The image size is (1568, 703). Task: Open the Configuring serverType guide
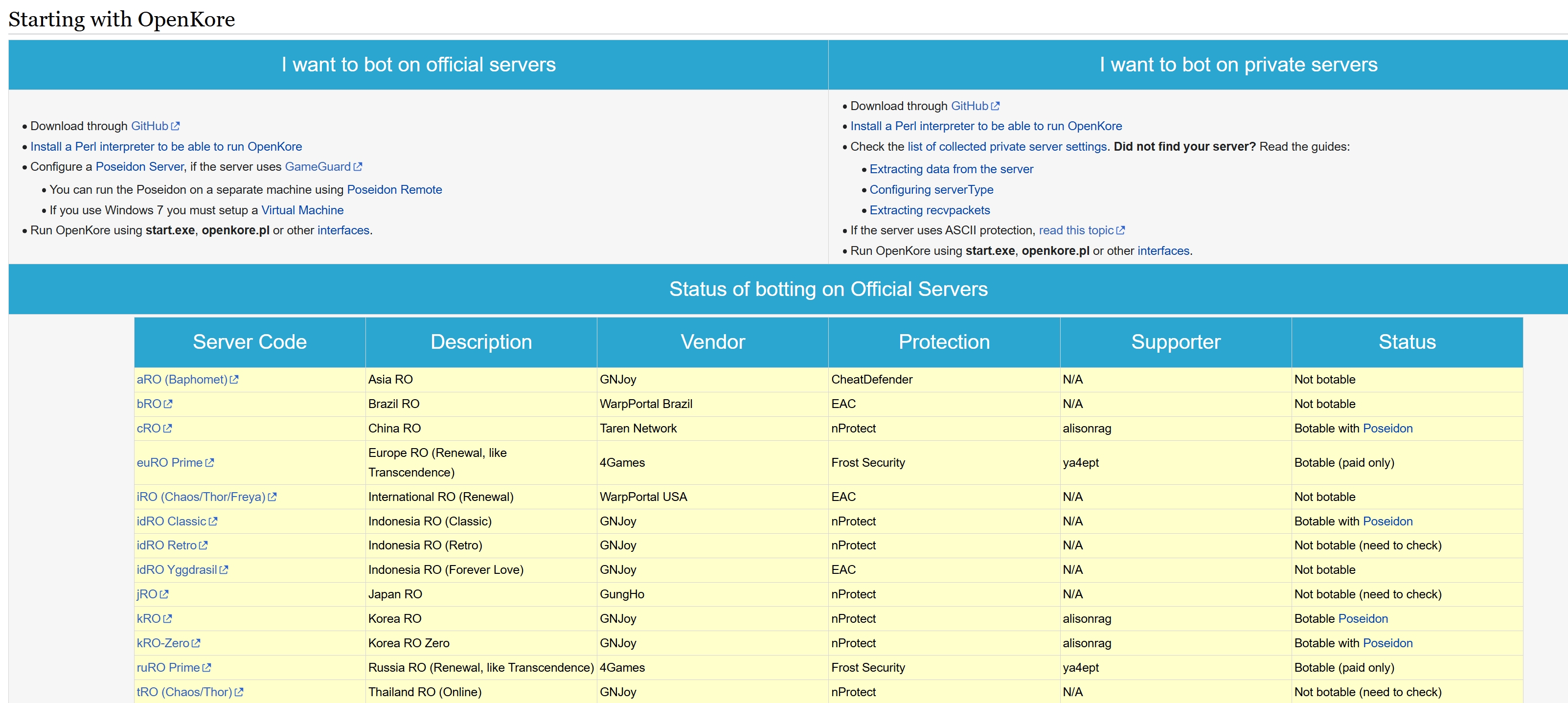point(931,189)
